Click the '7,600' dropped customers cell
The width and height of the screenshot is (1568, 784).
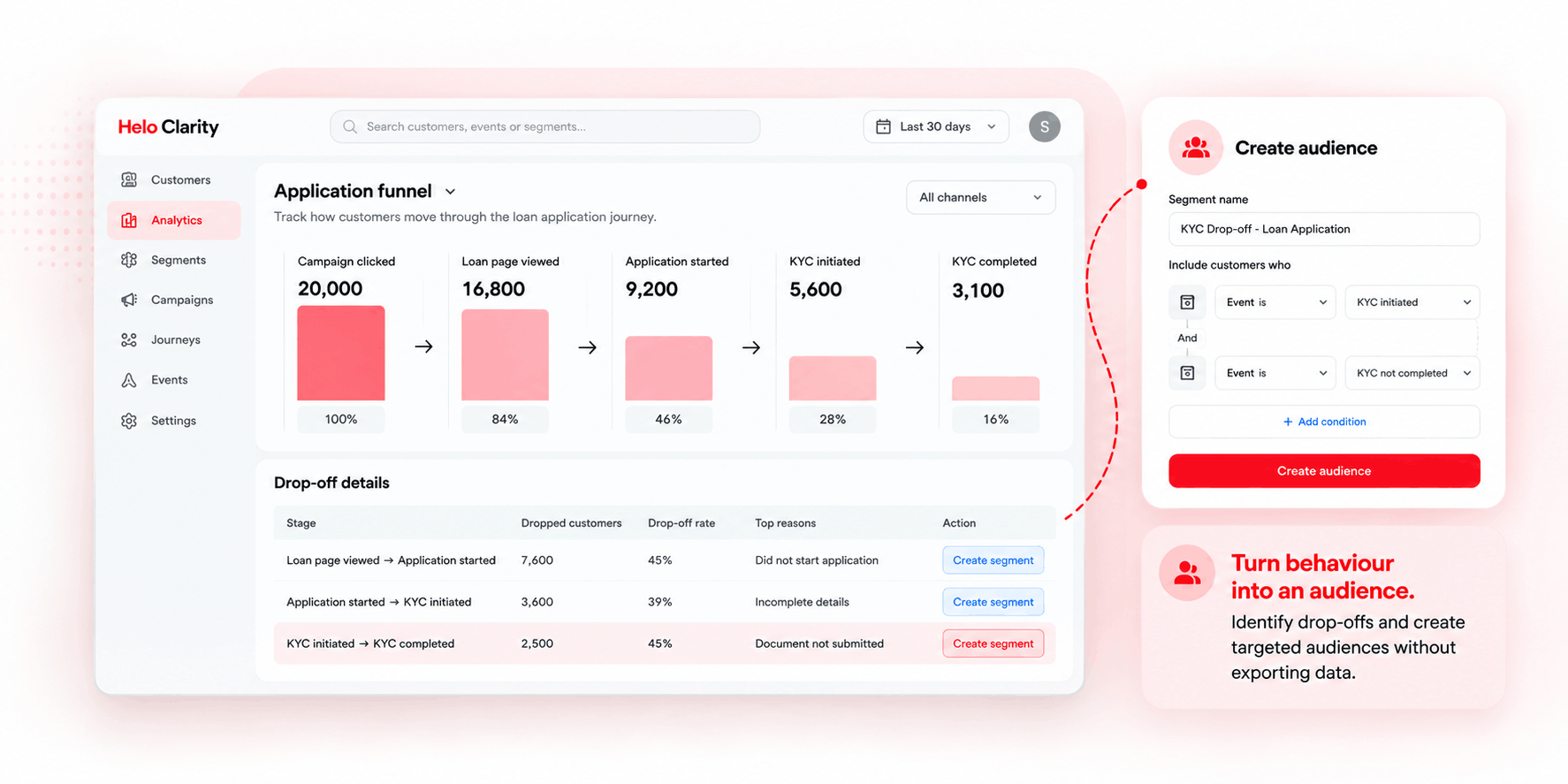click(x=537, y=560)
